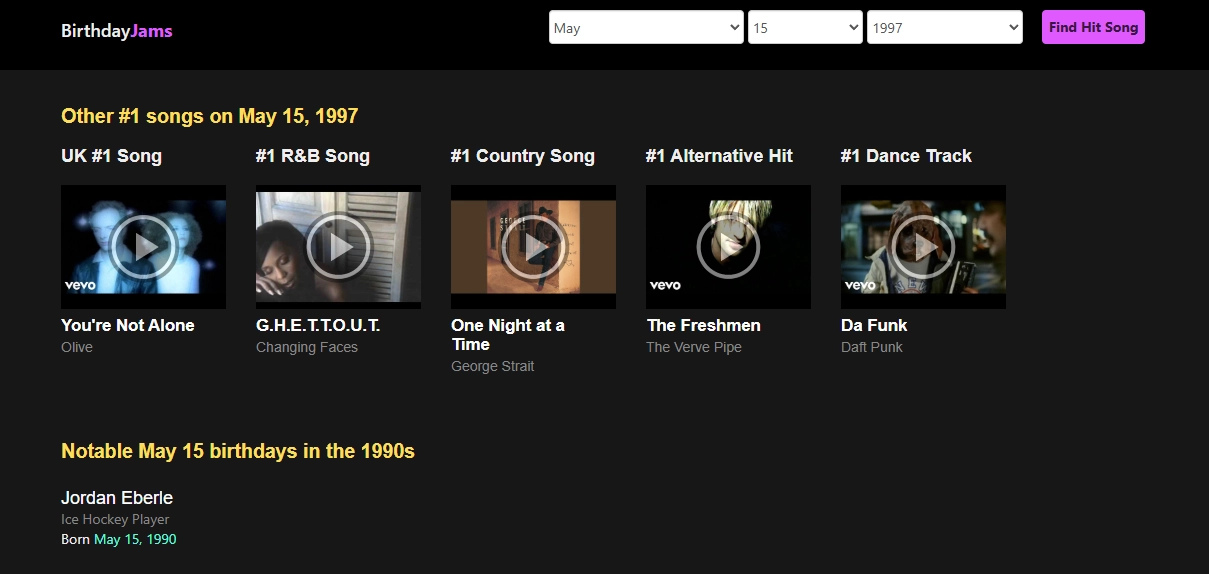Open Jordan Eberle's name link

point(117,497)
